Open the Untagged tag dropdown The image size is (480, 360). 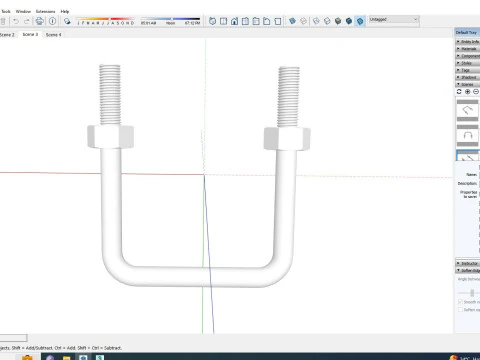pos(394,20)
